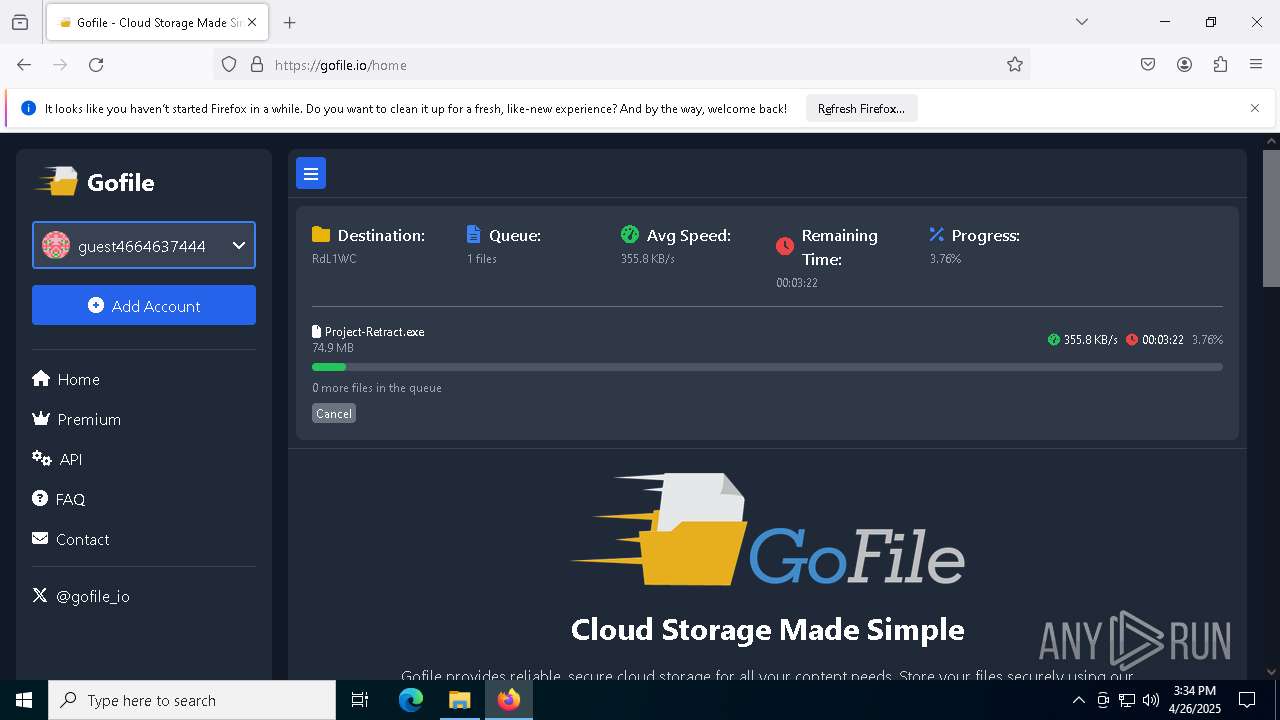Screen dimensions: 1280x720
Task: Open the hamburger menu on the Gofile page
Action: point(311,173)
